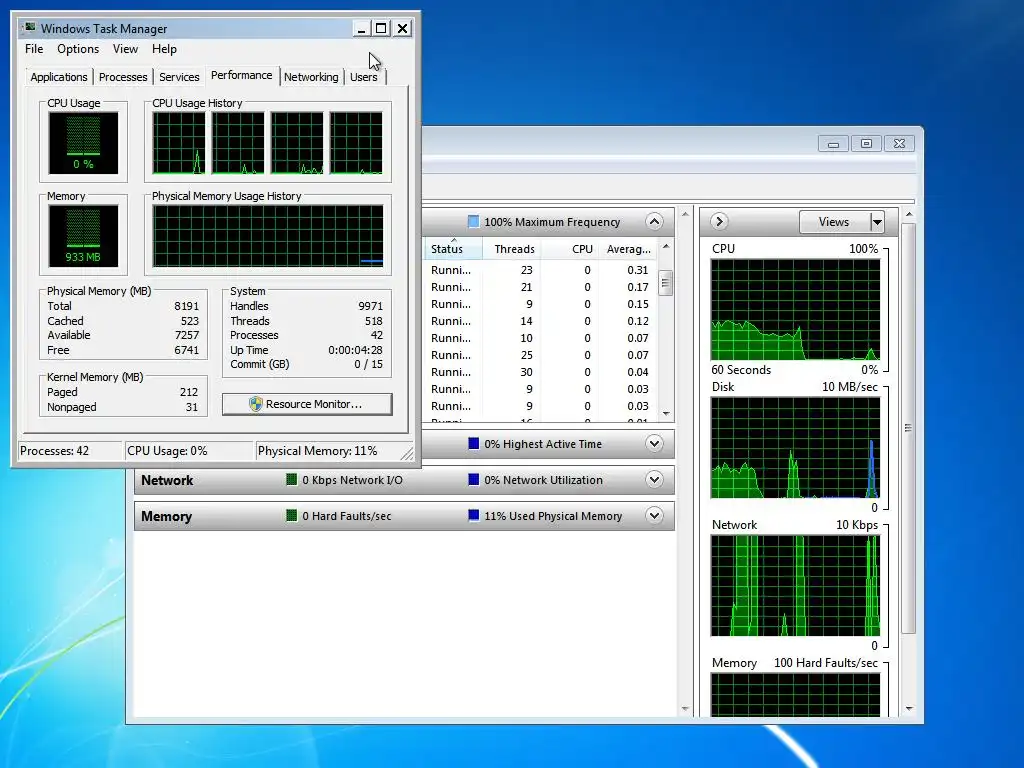
Task: Open the File menu in Task Manager
Action: pyautogui.click(x=34, y=49)
